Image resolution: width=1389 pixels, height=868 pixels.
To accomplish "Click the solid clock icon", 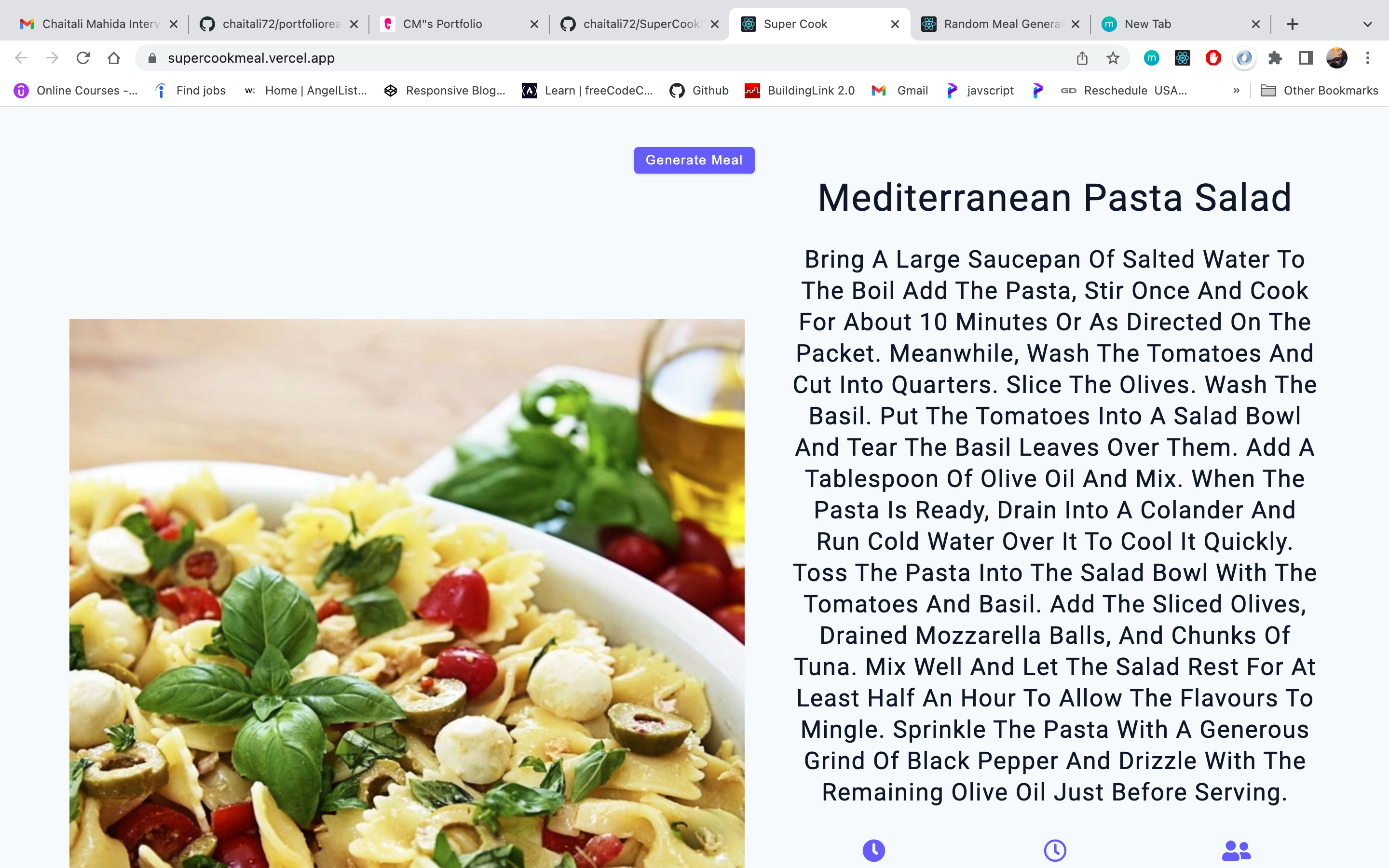I will tap(873, 851).
